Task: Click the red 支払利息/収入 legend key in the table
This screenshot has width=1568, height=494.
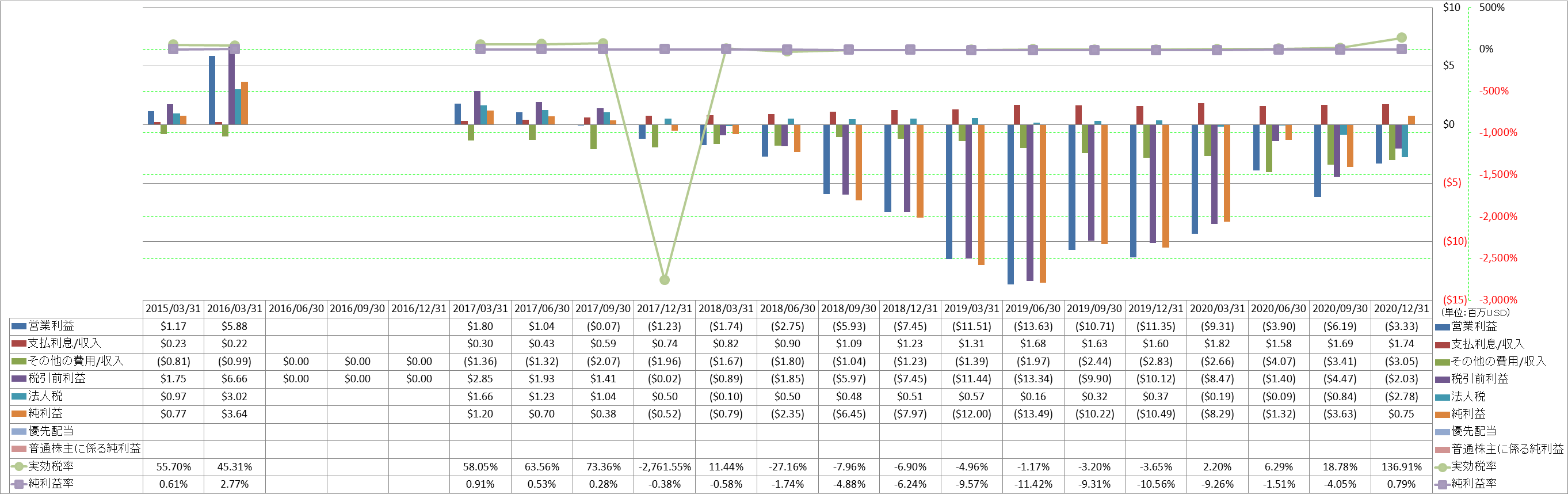Action: point(19,344)
